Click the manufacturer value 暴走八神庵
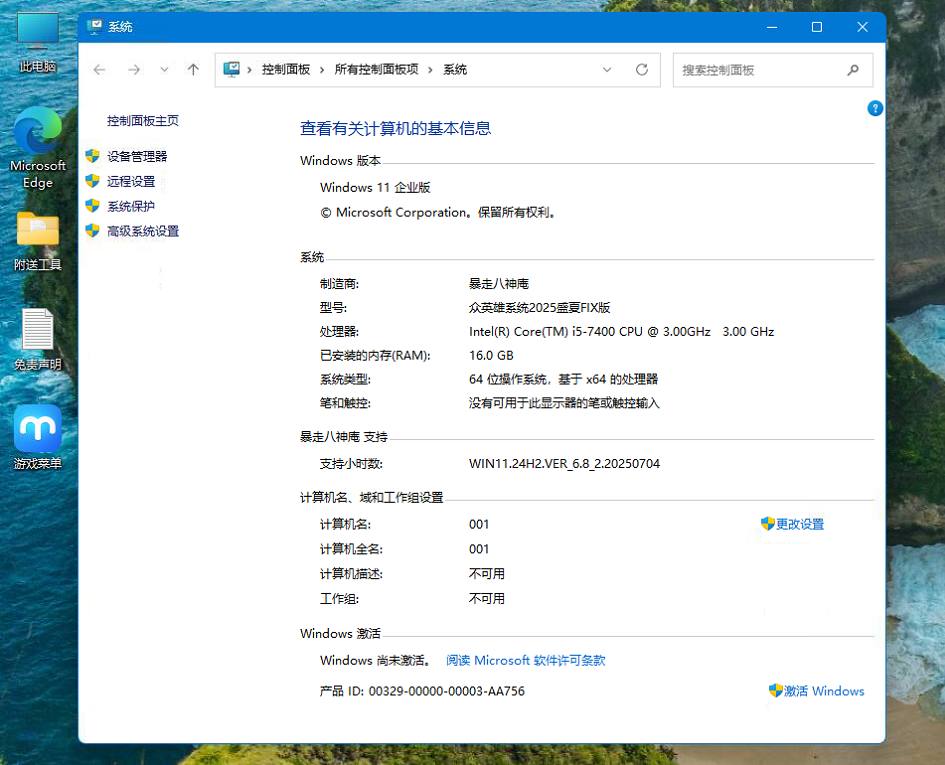 point(499,284)
